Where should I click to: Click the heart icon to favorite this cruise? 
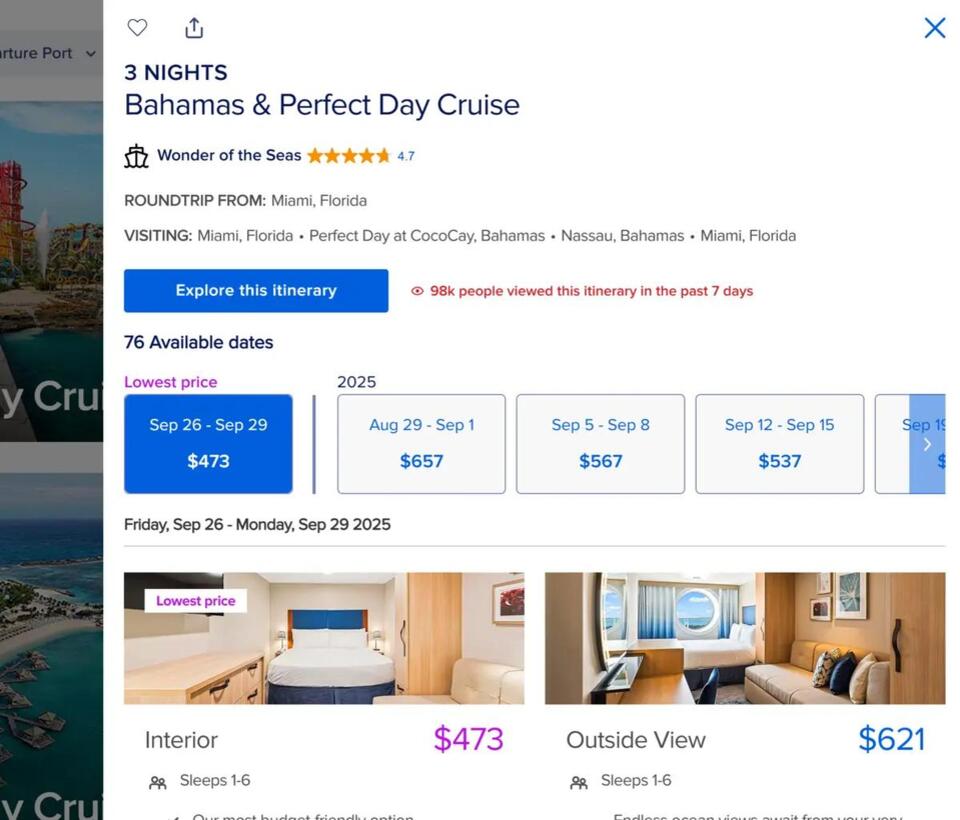tap(137, 28)
